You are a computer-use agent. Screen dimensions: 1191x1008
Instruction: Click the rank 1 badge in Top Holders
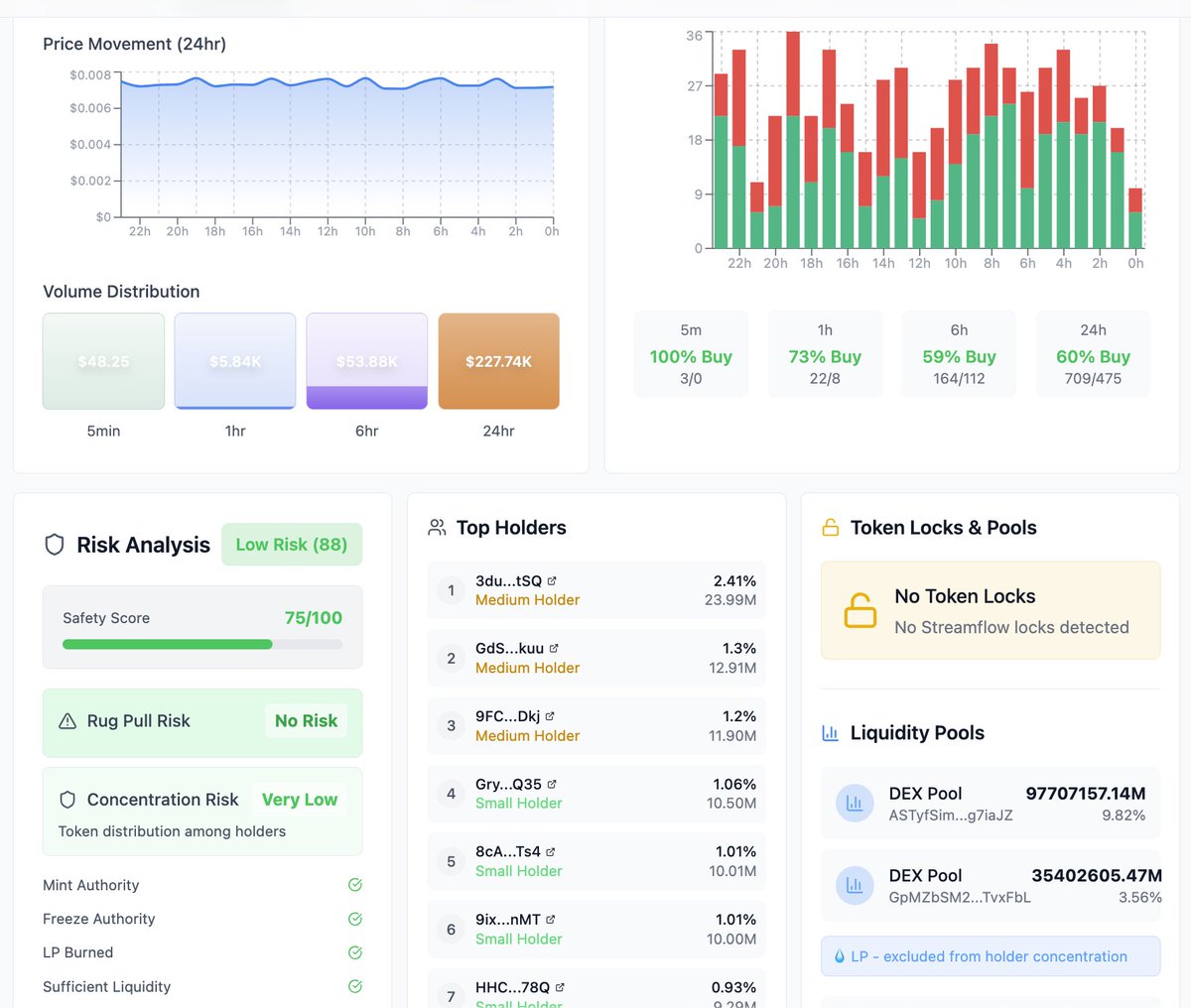tap(451, 590)
